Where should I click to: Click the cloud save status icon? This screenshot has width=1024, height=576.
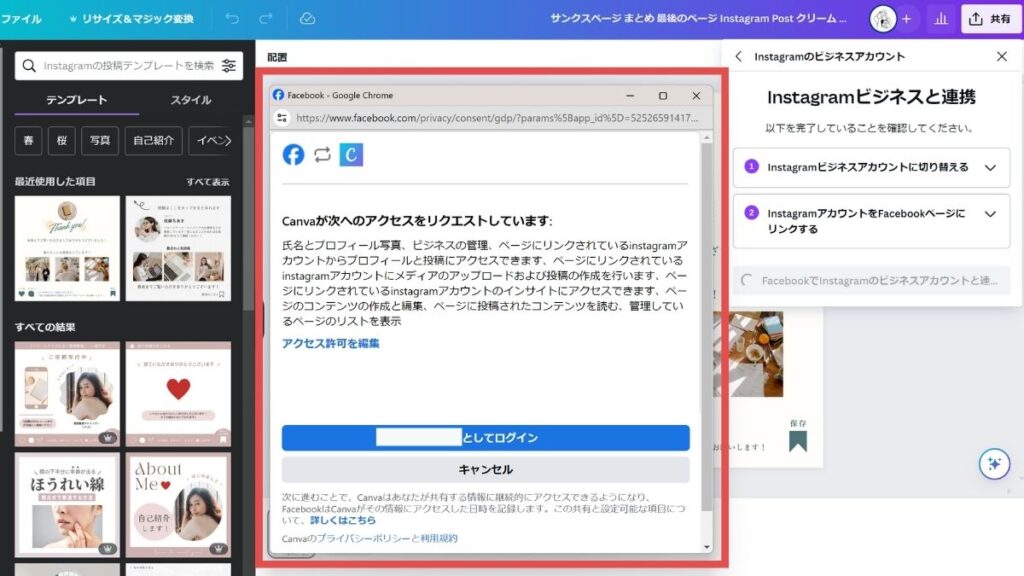[x=307, y=19]
